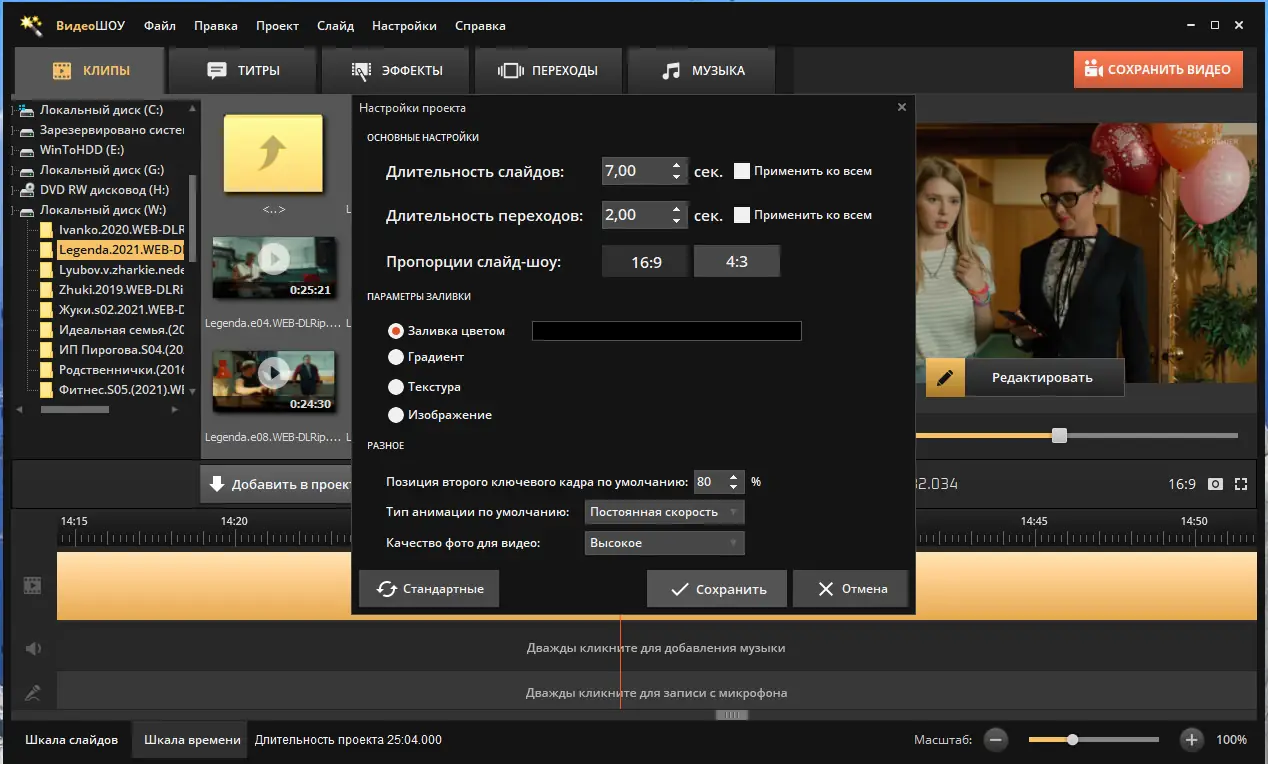Switch to Шкала слайдов view
Viewport: 1268px width, 764px height.
[x=72, y=740]
